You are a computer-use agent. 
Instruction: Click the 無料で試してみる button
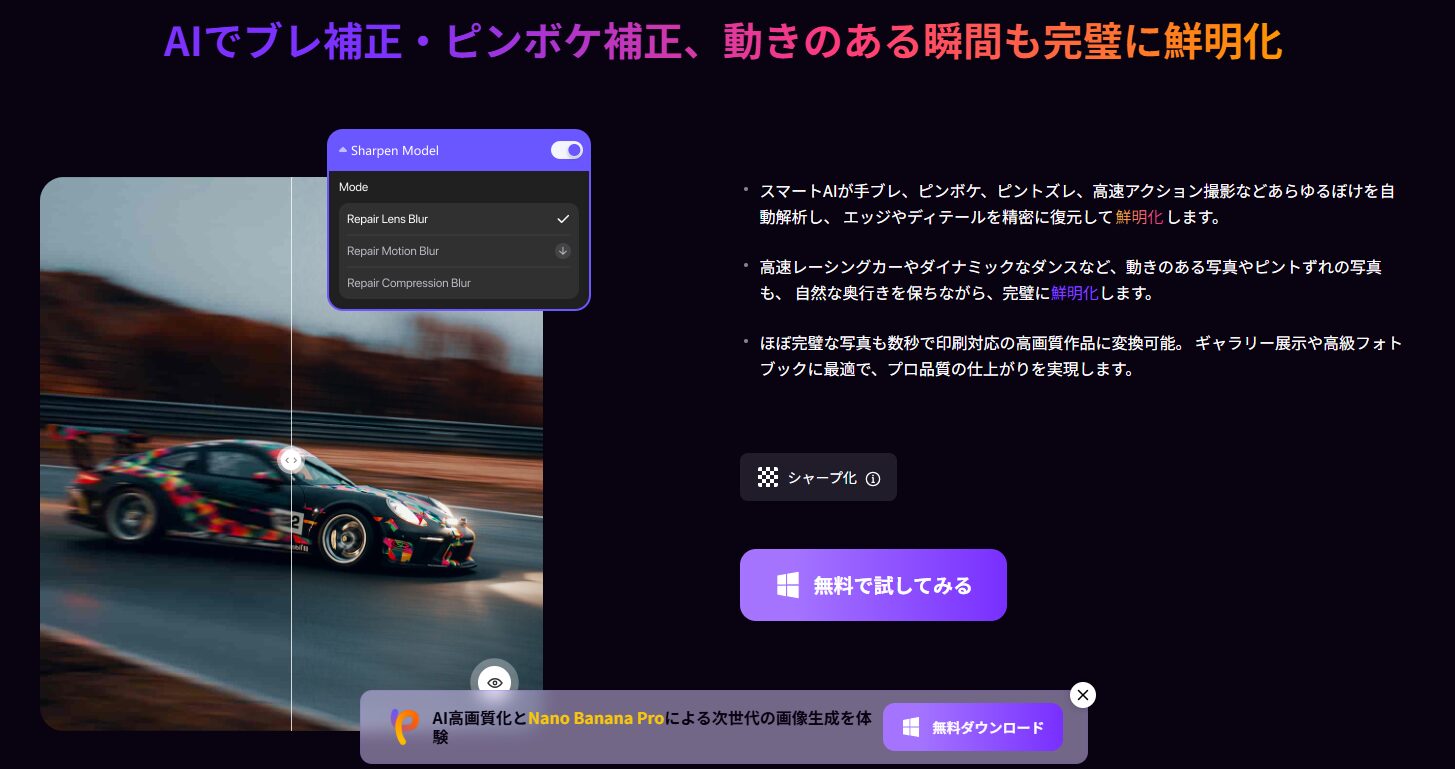coord(873,585)
